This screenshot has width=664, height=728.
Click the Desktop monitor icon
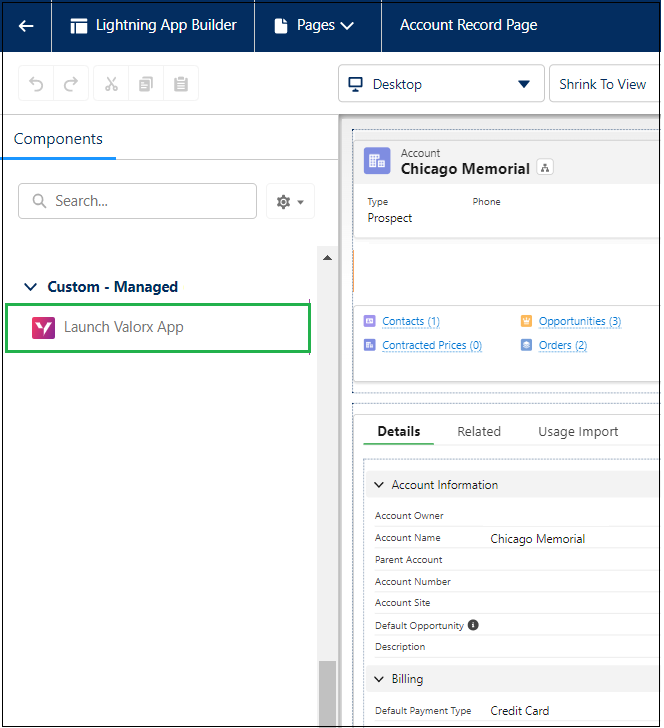[355, 84]
